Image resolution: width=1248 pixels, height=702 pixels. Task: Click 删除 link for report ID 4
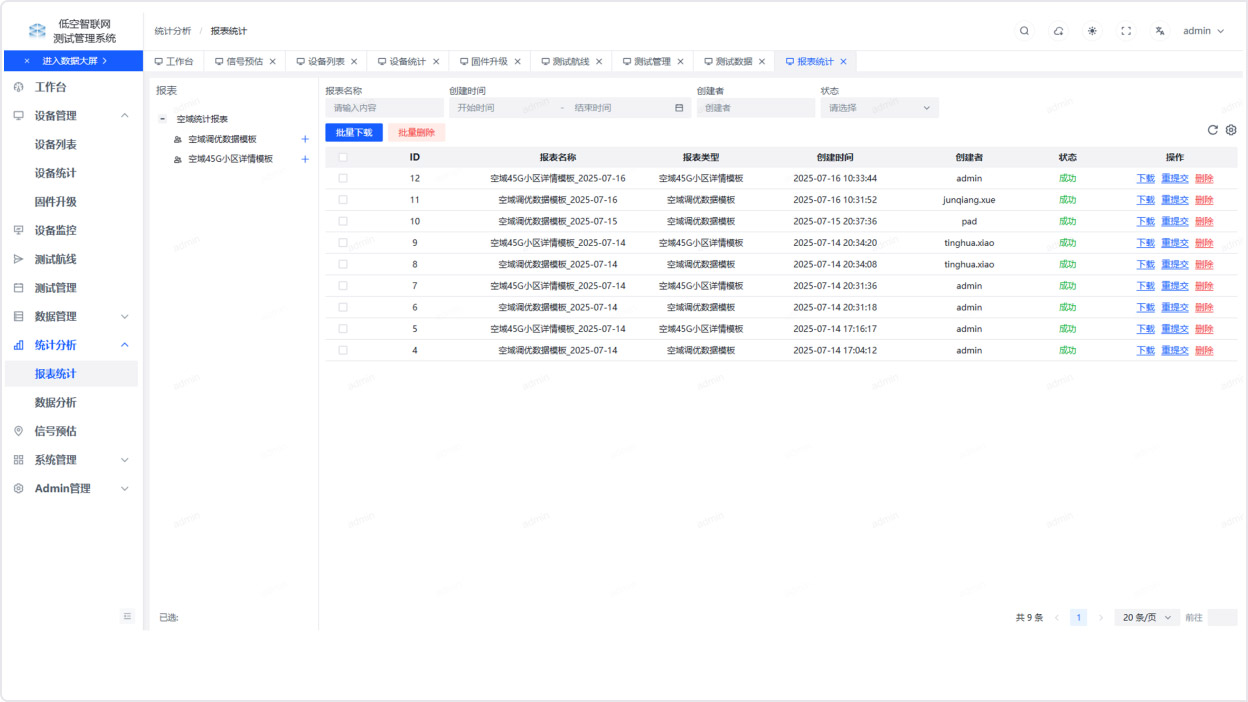tap(1204, 350)
